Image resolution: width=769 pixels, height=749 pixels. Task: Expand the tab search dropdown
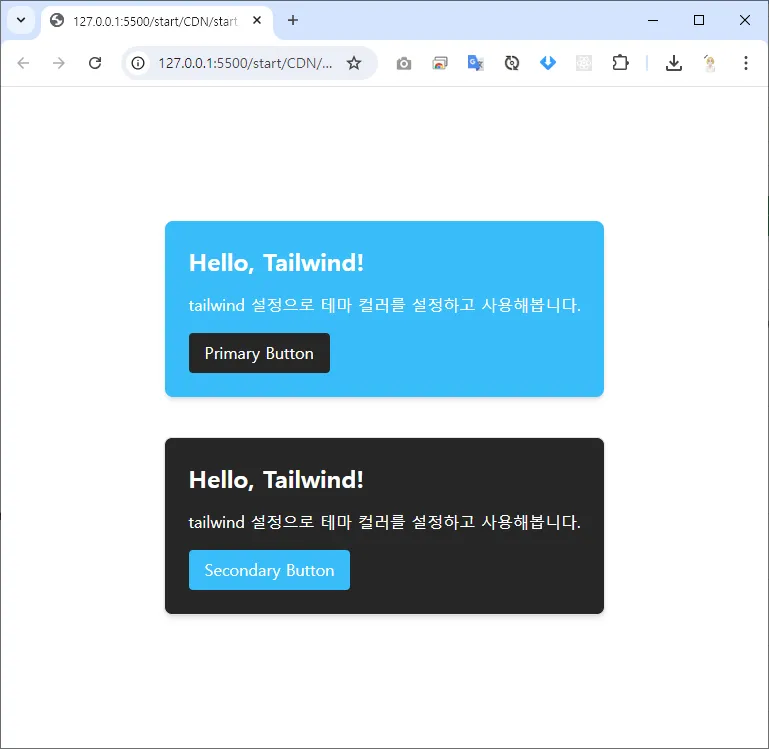point(21,20)
